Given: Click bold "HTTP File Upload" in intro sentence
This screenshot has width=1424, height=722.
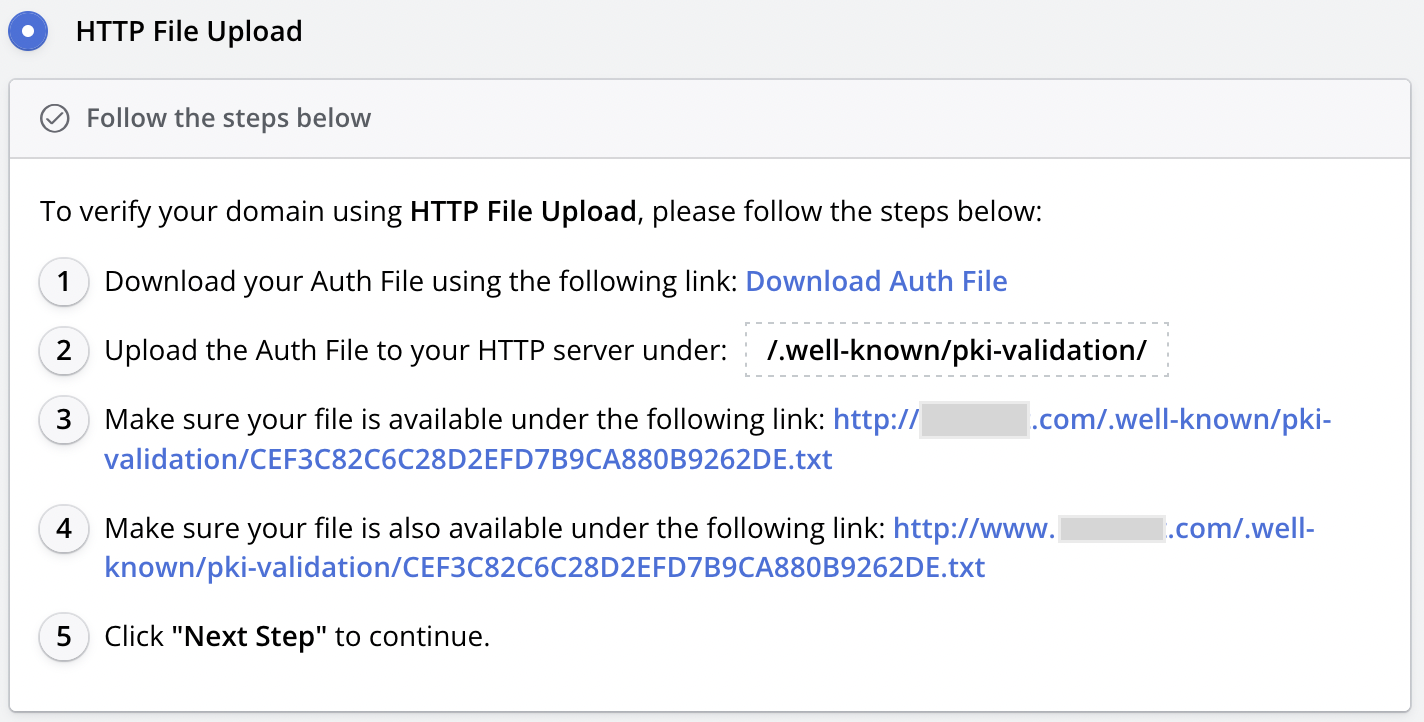Looking at the screenshot, I should [523, 212].
